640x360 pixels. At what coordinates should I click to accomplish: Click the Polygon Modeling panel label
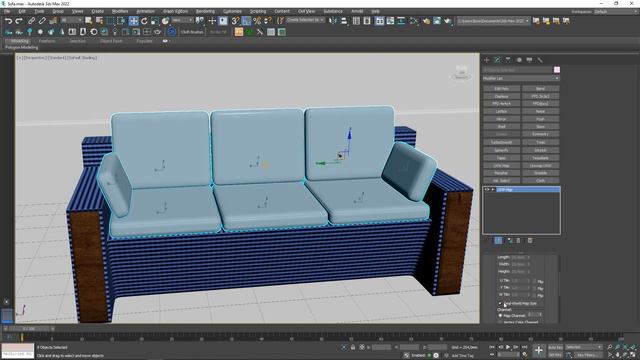tap(21, 48)
